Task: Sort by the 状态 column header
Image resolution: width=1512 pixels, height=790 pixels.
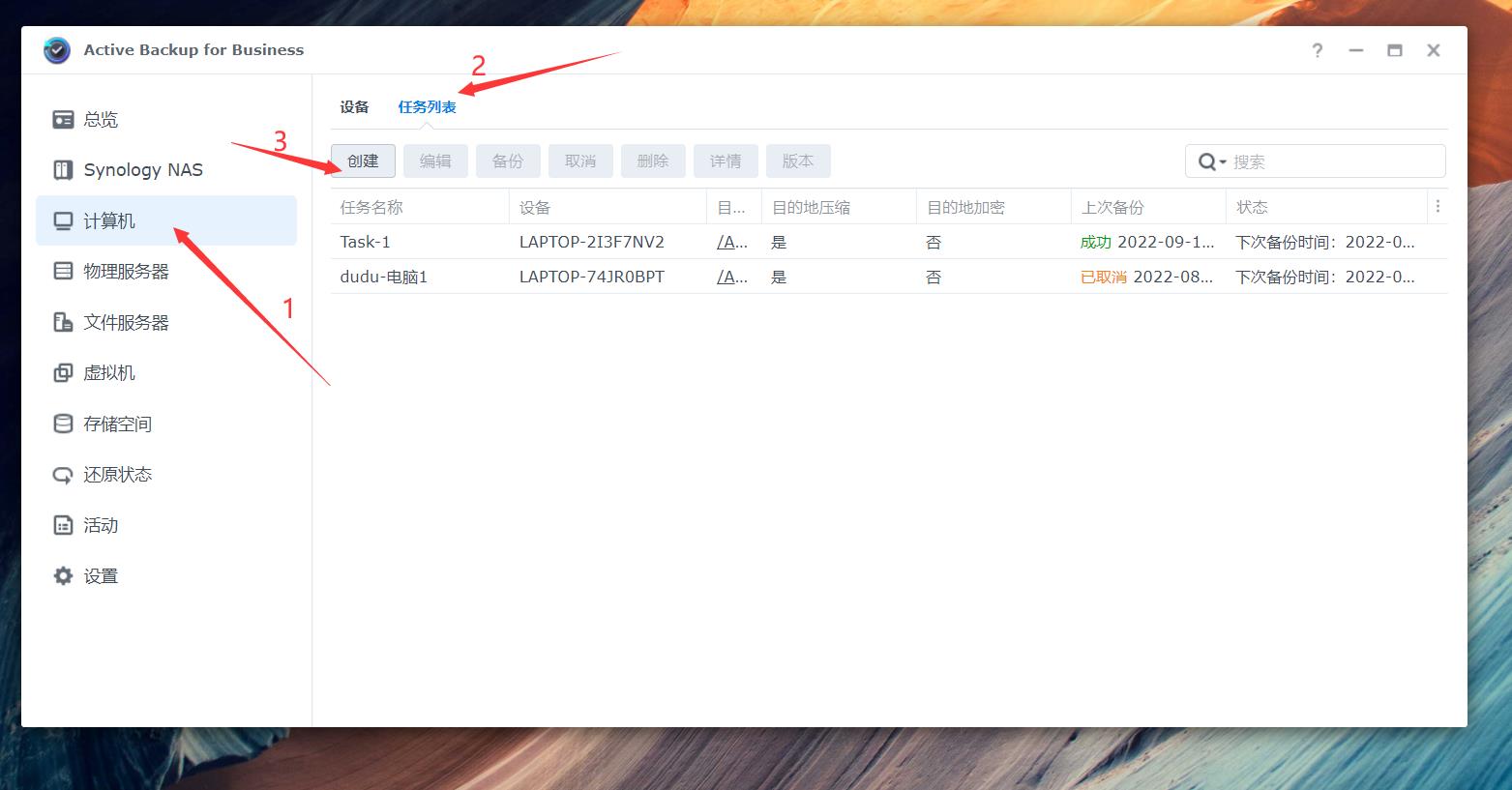Action: [x=1326, y=207]
